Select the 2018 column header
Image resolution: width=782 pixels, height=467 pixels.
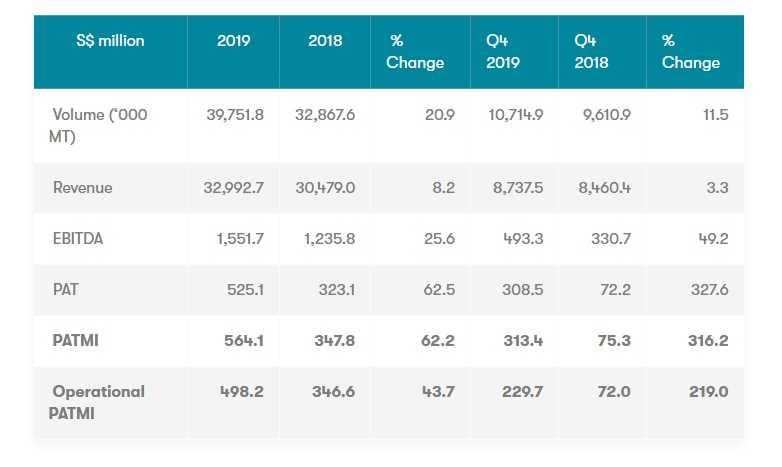coord(325,41)
